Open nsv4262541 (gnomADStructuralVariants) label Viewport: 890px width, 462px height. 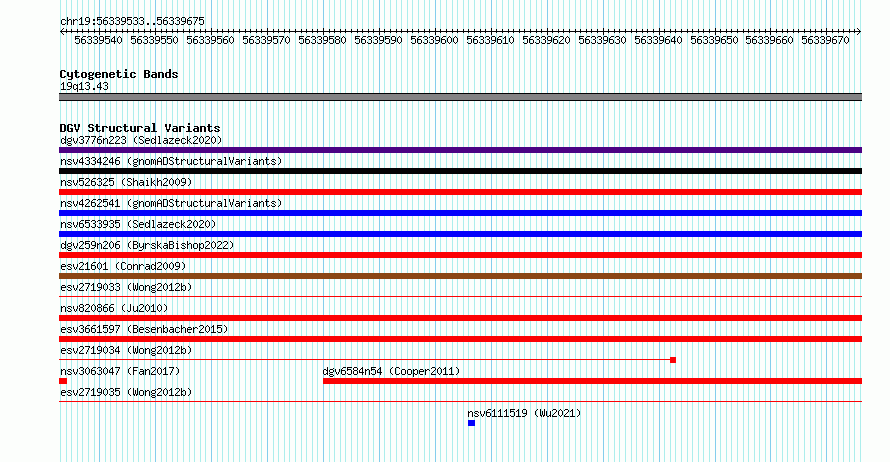click(x=171, y=203)
